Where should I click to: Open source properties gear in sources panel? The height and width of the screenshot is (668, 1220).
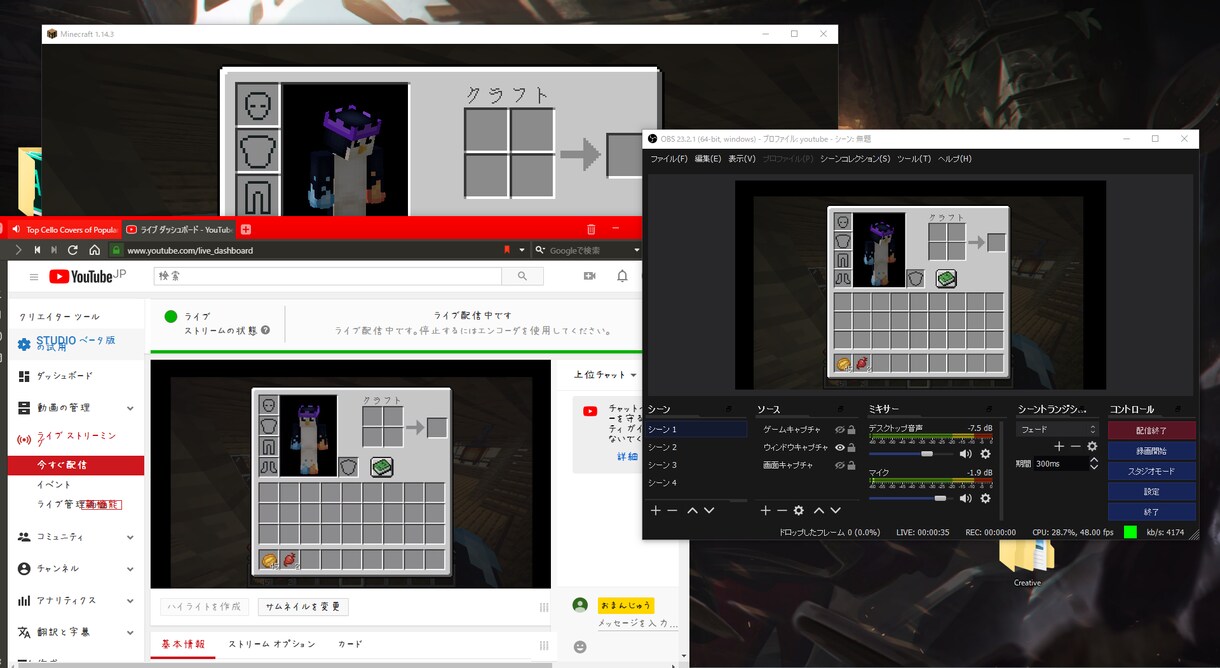(x=799, y=510)
